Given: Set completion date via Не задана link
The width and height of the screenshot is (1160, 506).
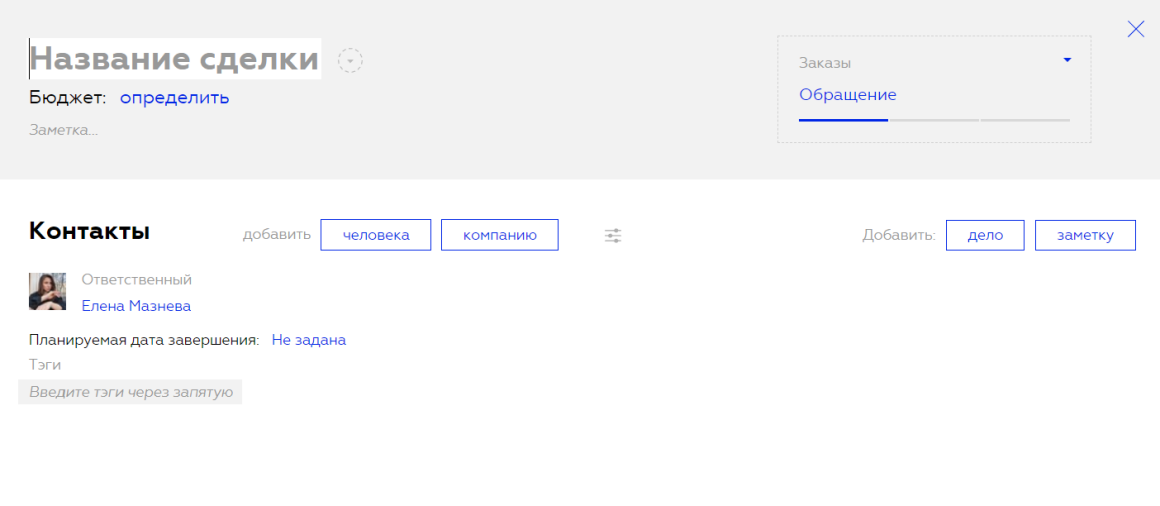Looking at the screenshot, I should [308, 340].
